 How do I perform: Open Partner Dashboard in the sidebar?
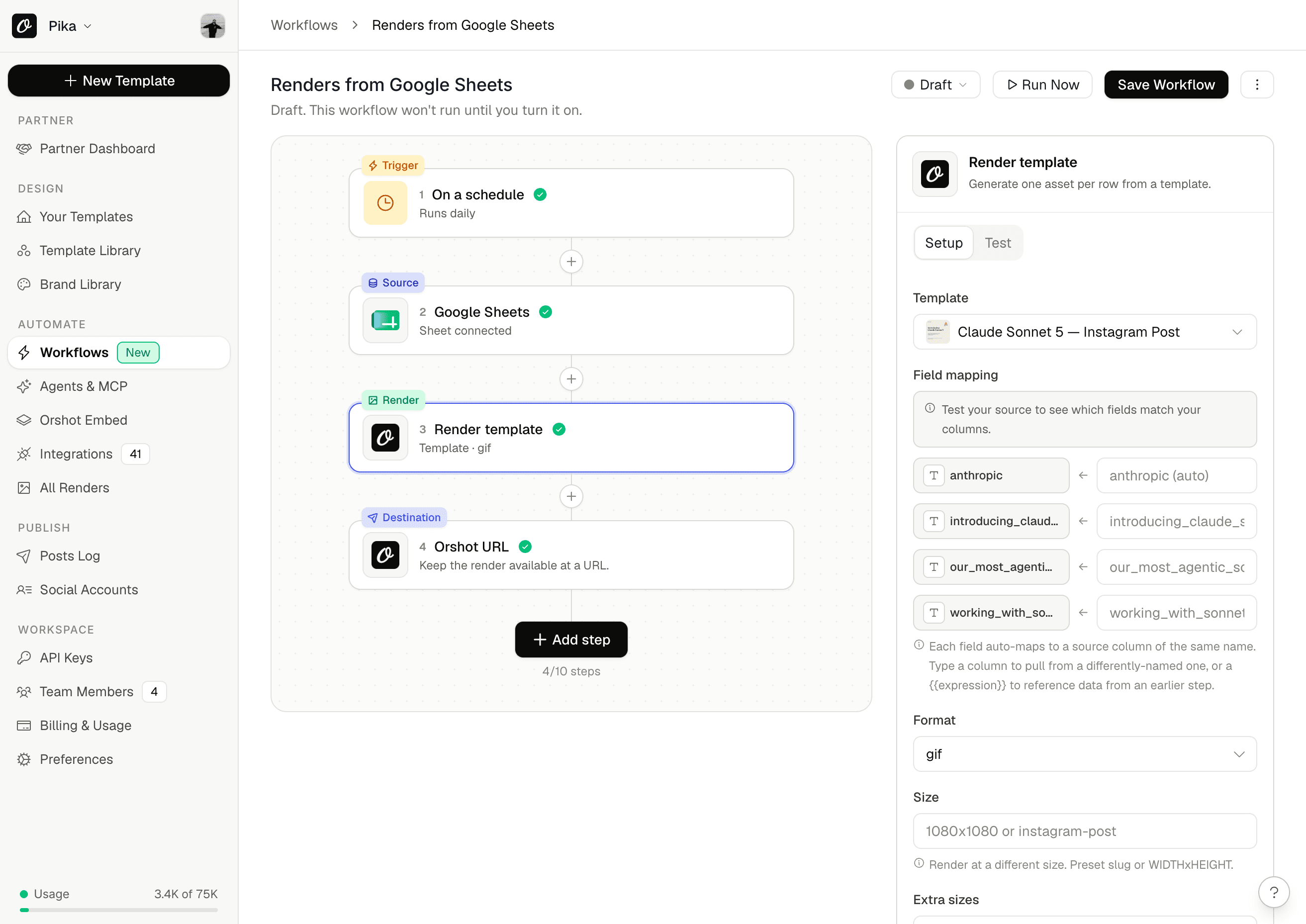(118, 149)
